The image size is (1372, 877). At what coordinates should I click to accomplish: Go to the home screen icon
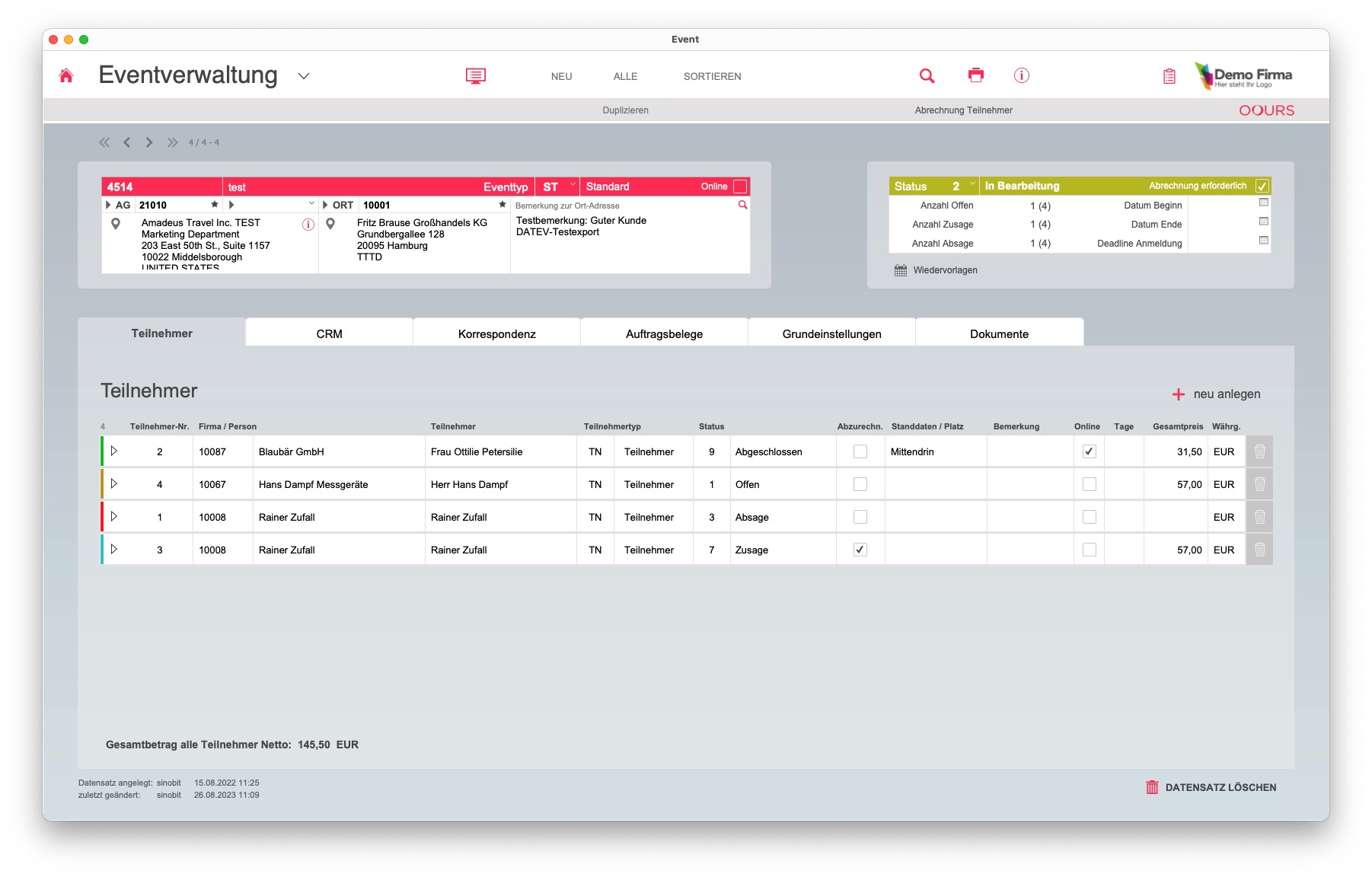coord(66,75)
